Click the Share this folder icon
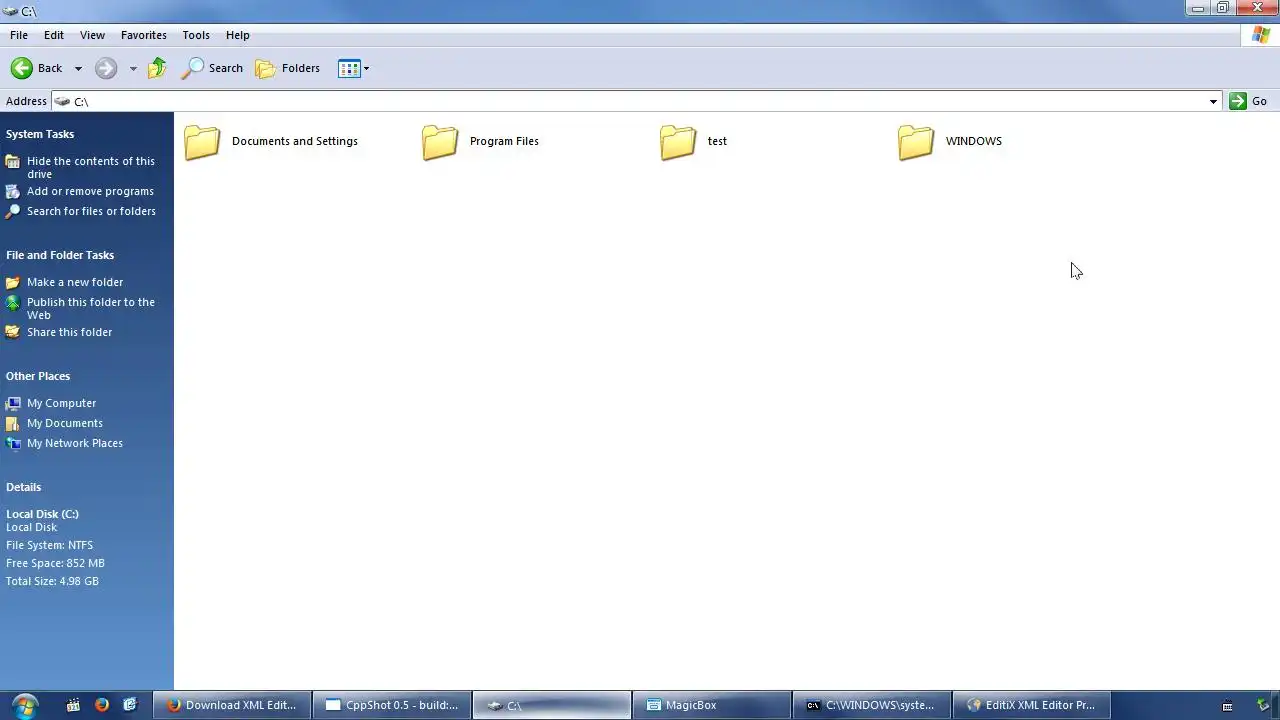The width and height of the screenshot is (1280, 720). (x=13, y=332)
